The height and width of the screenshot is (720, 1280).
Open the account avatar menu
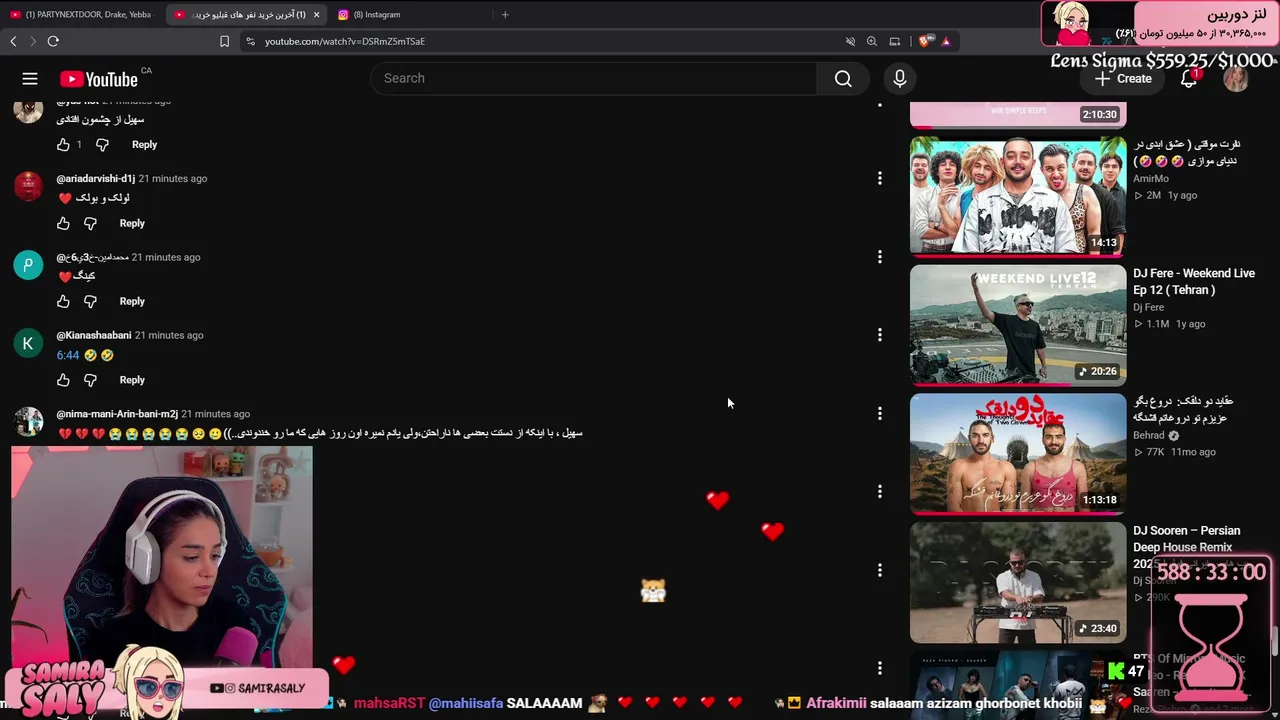1236,79
